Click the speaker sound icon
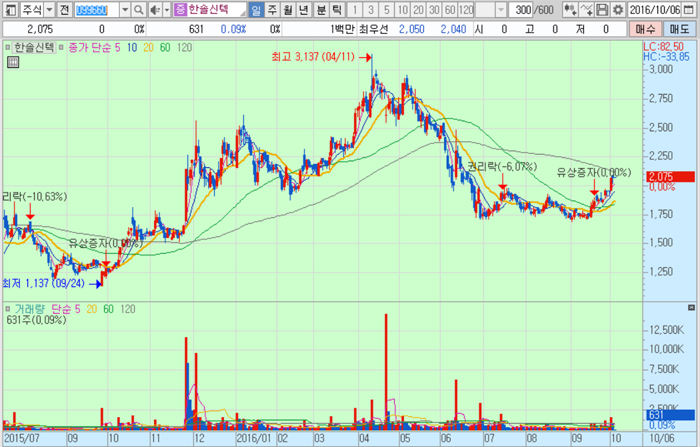The width and height of the screenshot is (700, 447). click(153, 10)
